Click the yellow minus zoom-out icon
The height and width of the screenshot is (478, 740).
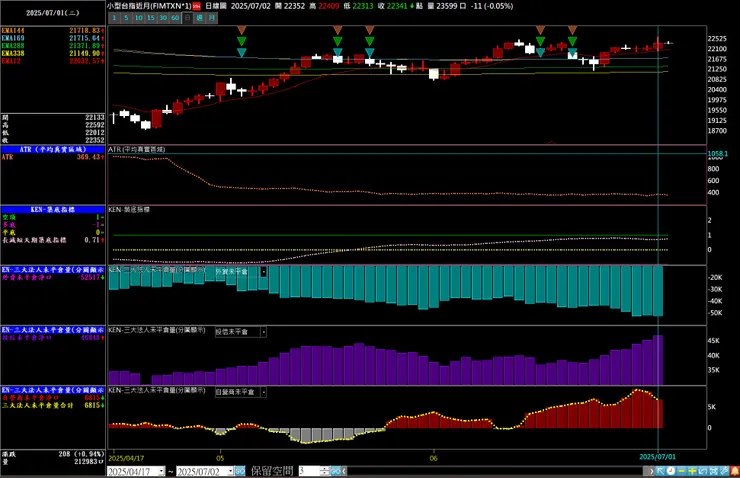[681, 471]
